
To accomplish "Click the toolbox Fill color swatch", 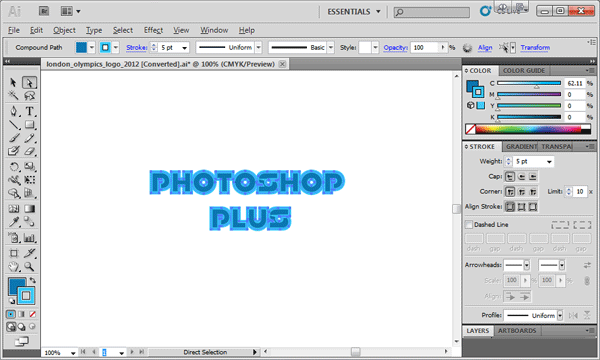I will pyautogui.click(x=16, y=285).
